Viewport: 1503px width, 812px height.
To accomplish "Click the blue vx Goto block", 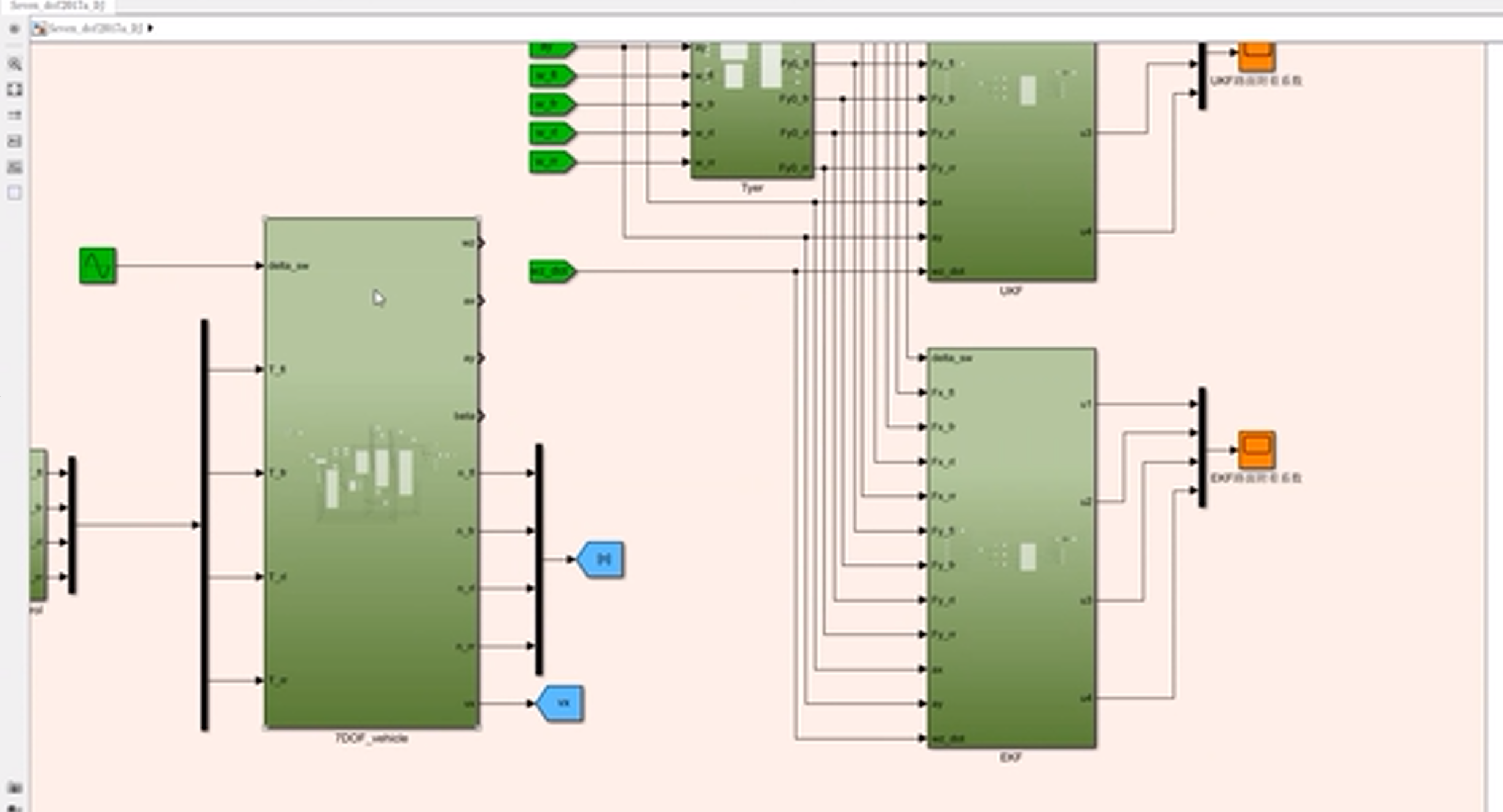I will (x=560, y=703).
